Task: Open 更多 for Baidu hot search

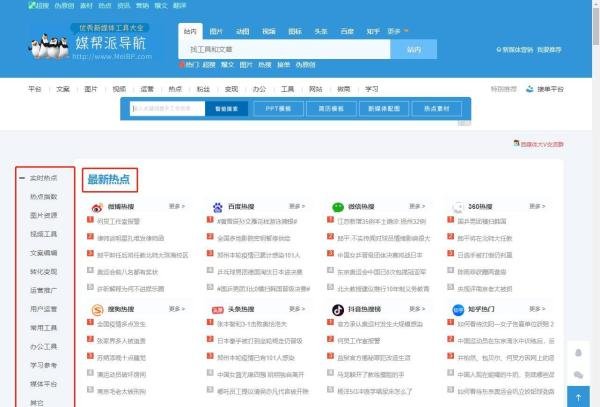Action: pos(297,206)
